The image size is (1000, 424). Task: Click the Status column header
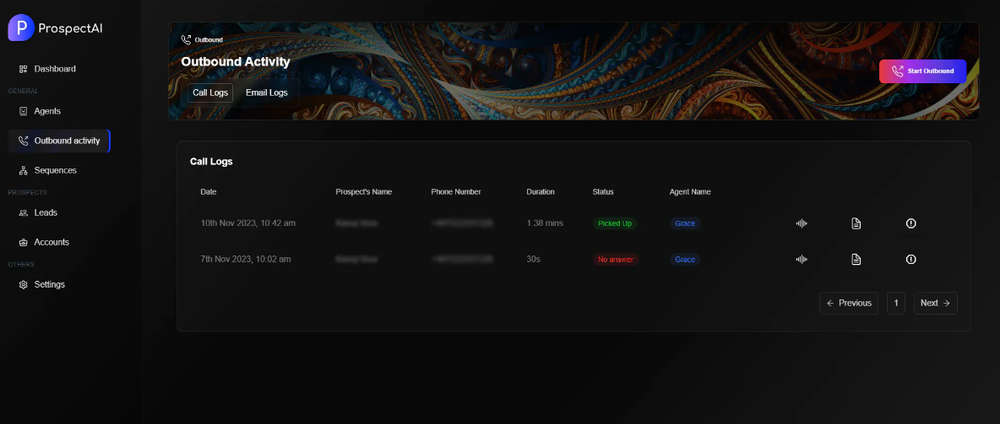(x=603, y=192)
